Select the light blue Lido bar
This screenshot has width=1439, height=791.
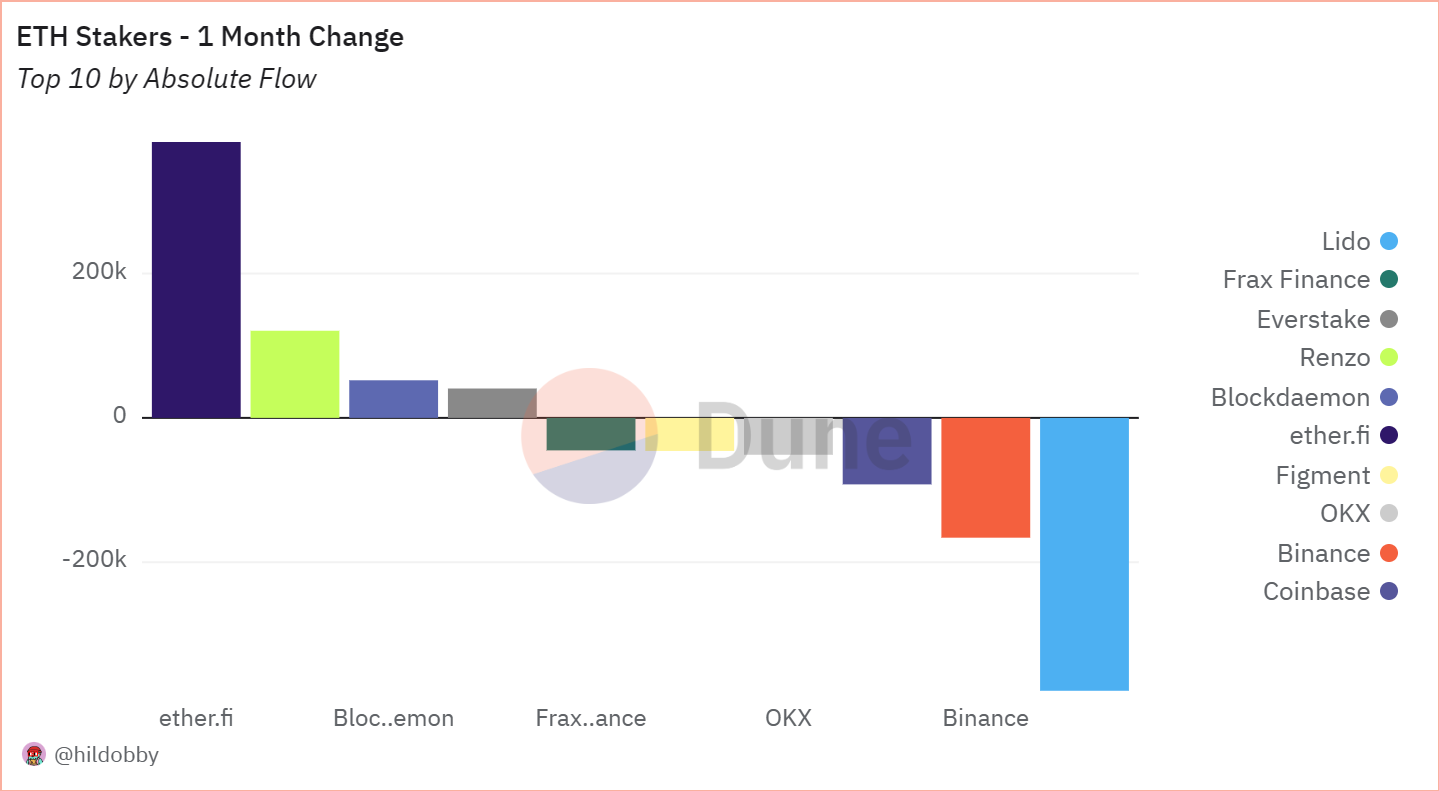(x=1084, y=553)
